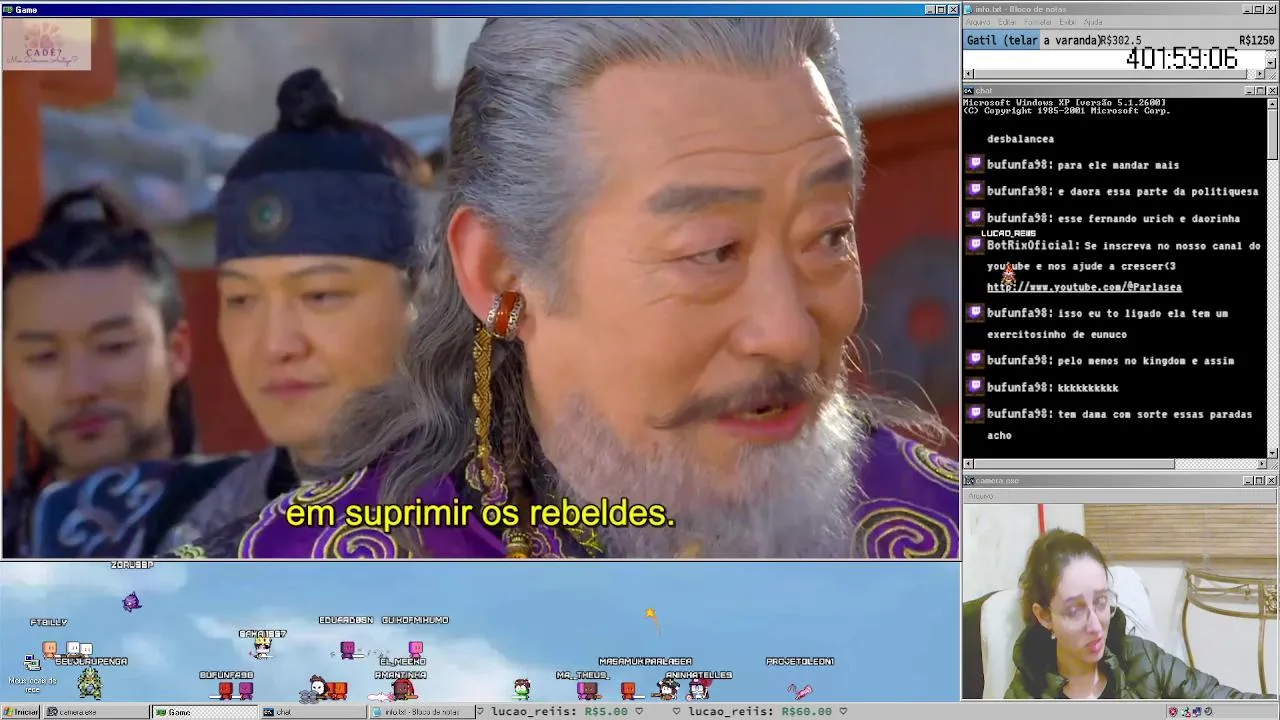Click the BAHA1997 character sprite

click(262, 649)
